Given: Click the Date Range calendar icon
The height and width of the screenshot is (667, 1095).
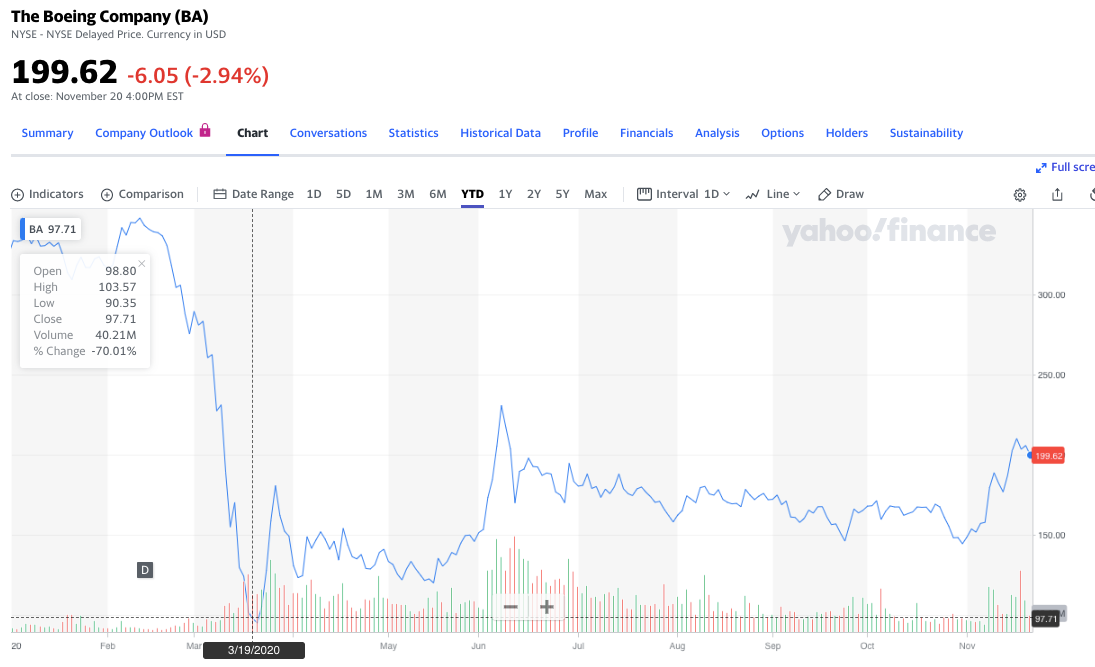Looking at the screenshot, I should click(219, 194).
